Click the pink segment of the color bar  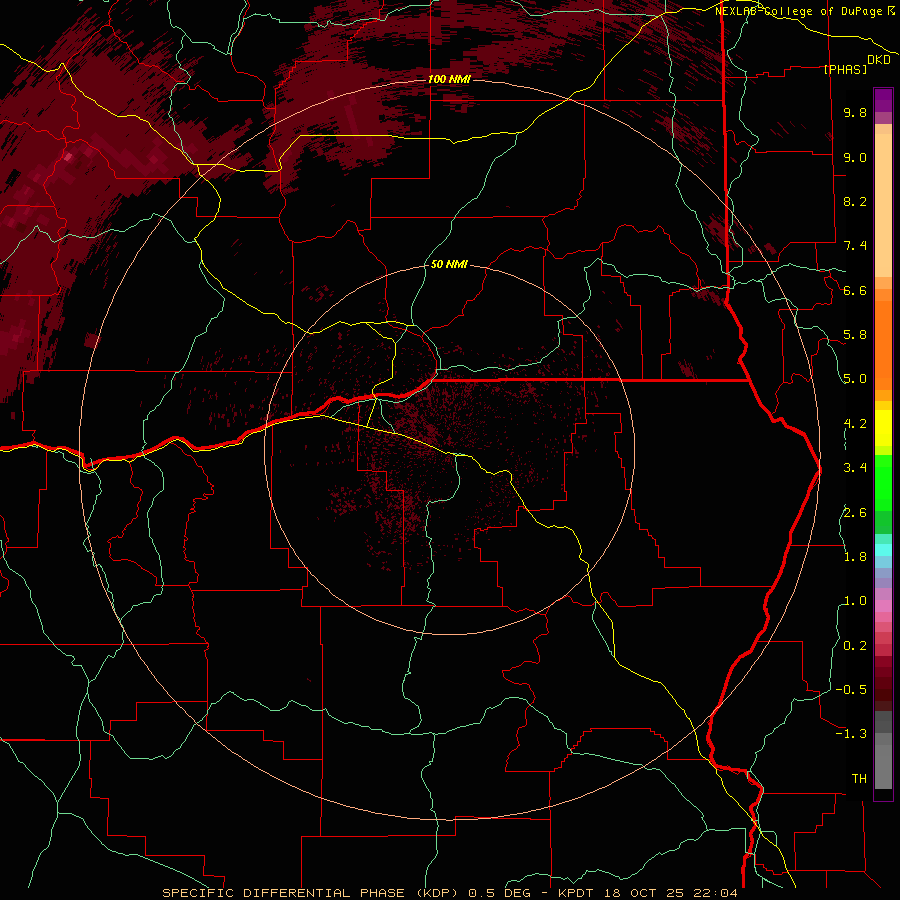(x=883, y=606)
